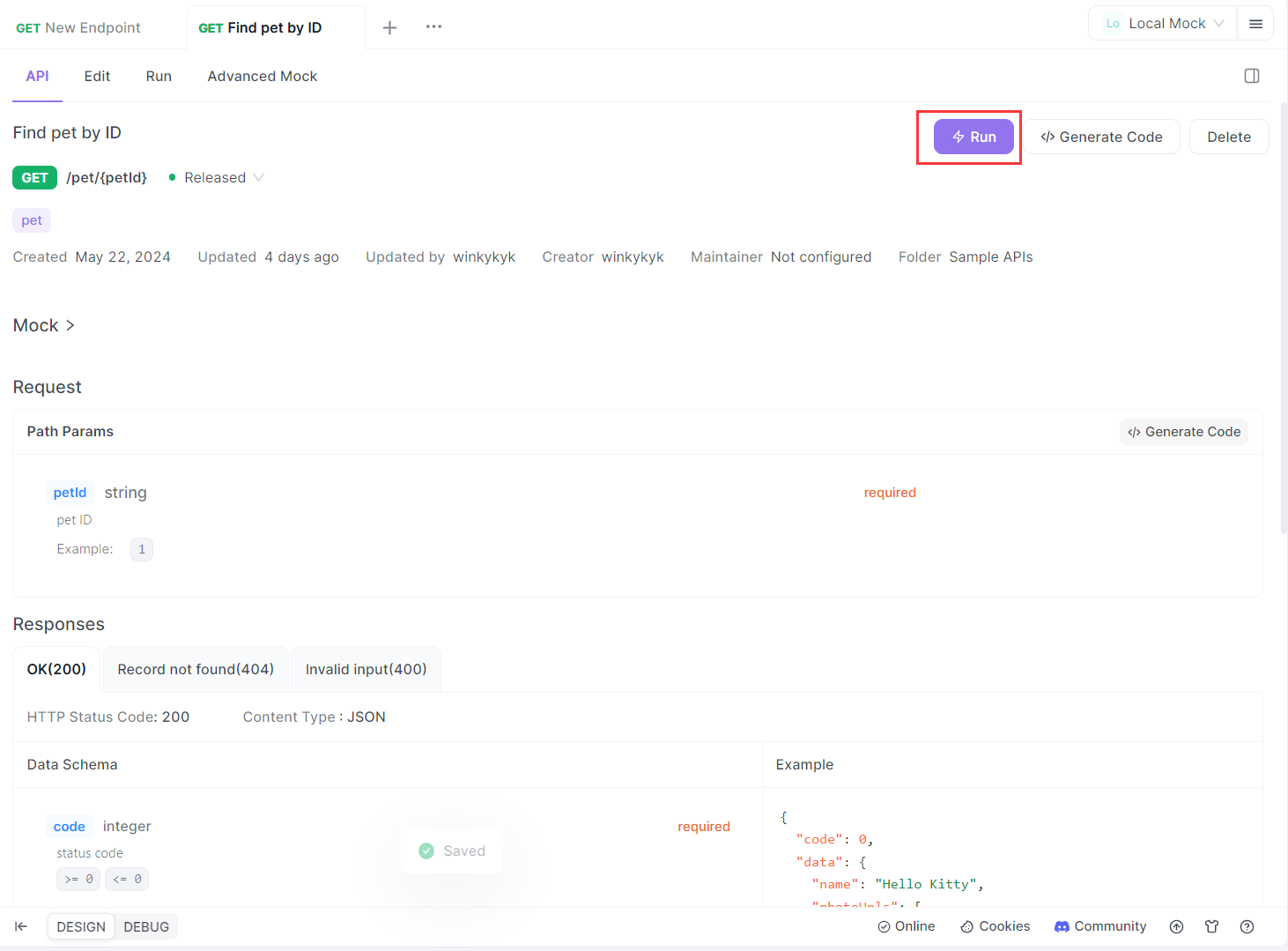1288x951 pixels.
Task: Click the Online status indicator
Action: click(906, 926)
